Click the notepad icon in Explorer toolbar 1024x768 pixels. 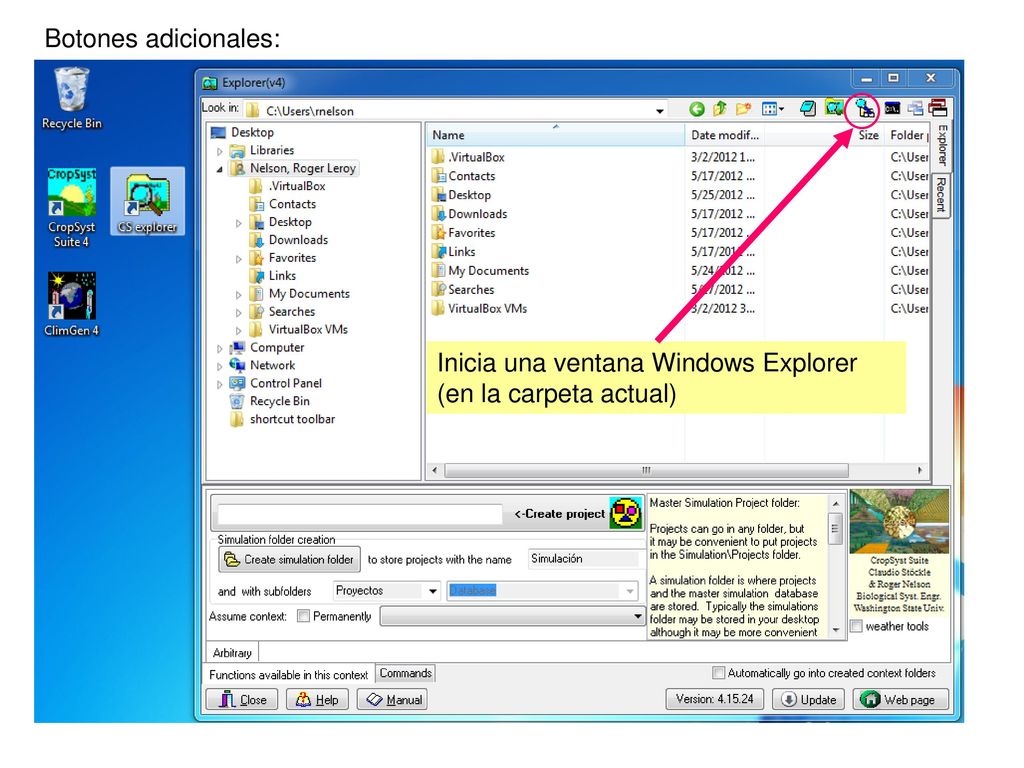[808, 109]
